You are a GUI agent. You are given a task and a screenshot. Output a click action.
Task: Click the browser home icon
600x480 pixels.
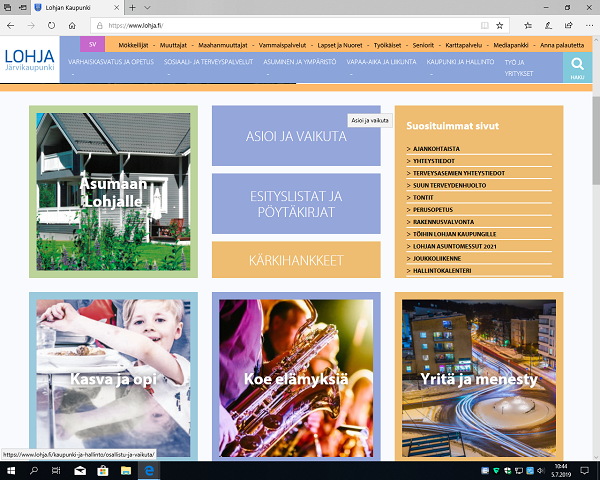pos(77,24)
